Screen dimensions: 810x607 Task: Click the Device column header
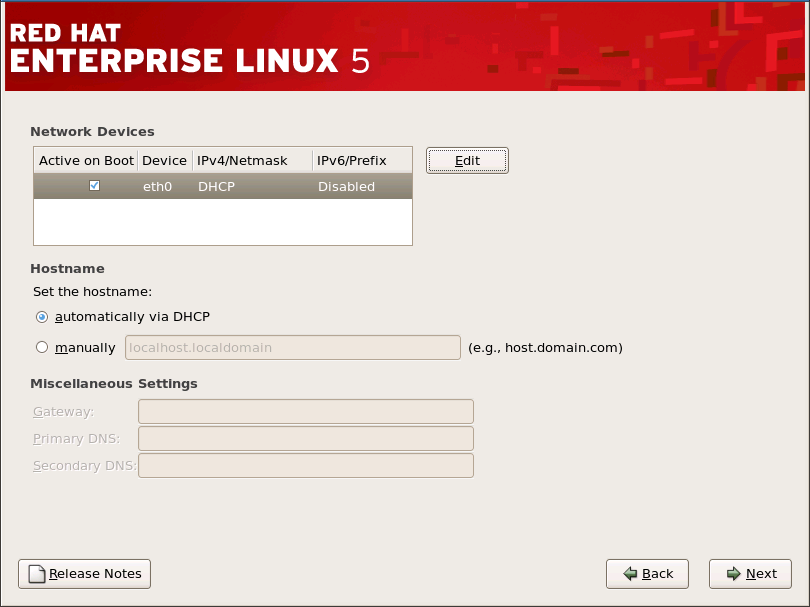coord(163,160)
